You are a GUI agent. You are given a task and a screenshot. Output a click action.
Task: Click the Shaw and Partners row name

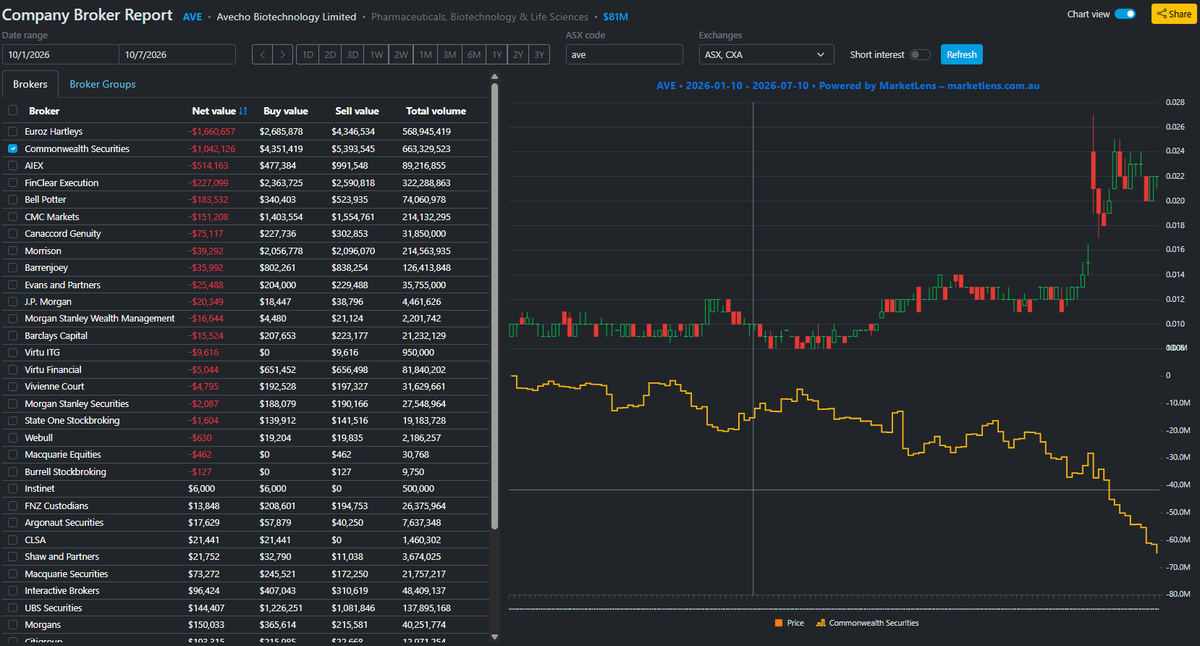(x=62, y=557)
